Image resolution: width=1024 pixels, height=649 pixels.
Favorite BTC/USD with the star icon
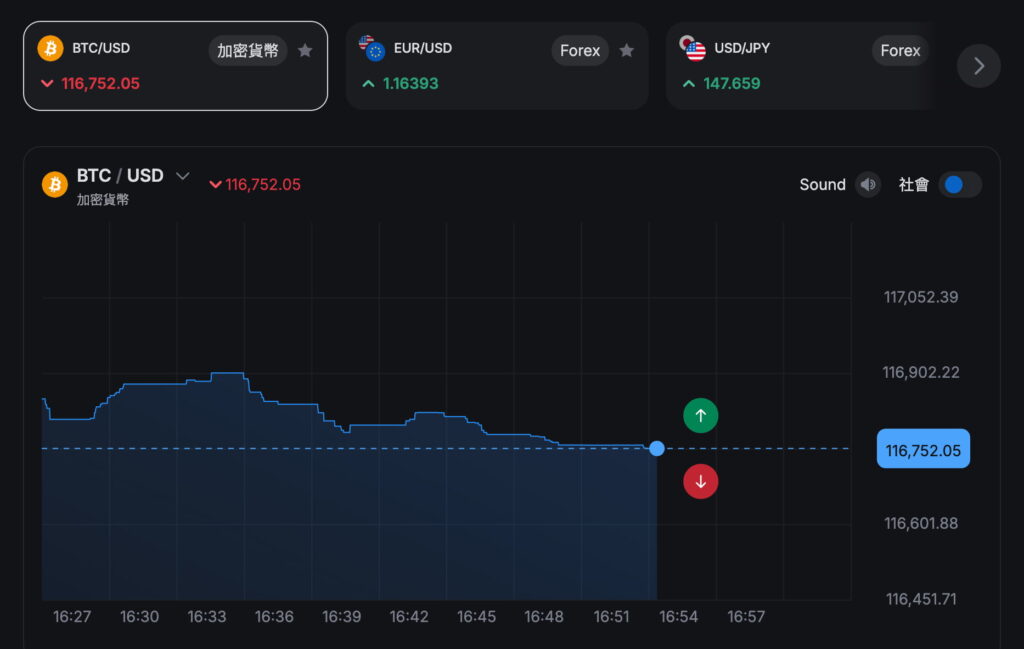point(305,51)
